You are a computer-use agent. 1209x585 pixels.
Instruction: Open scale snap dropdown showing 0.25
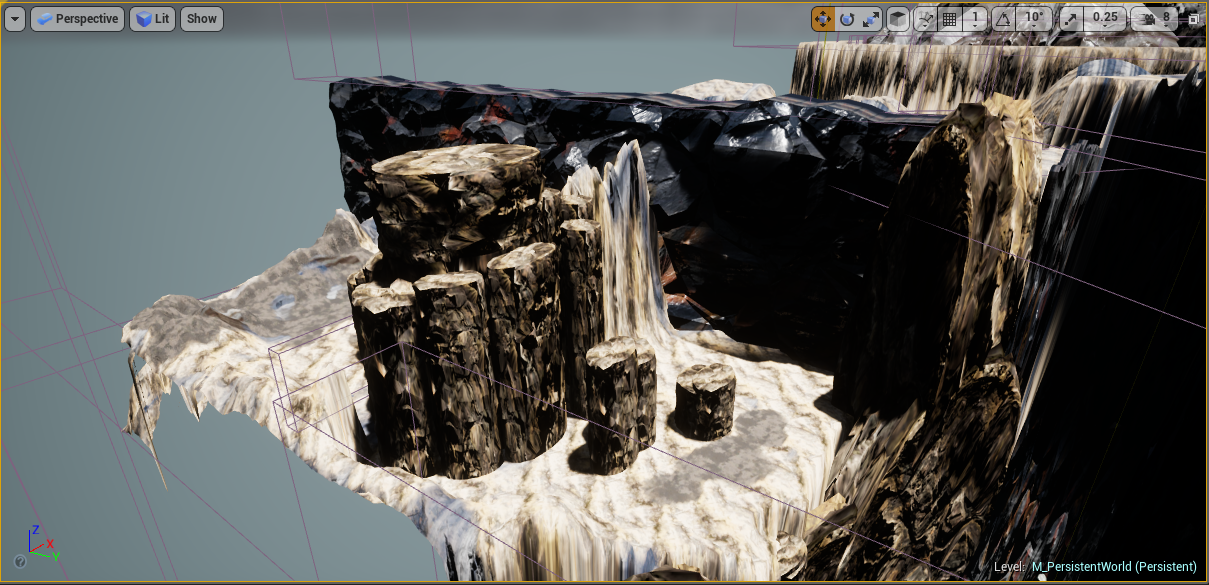click(1105, 18)
